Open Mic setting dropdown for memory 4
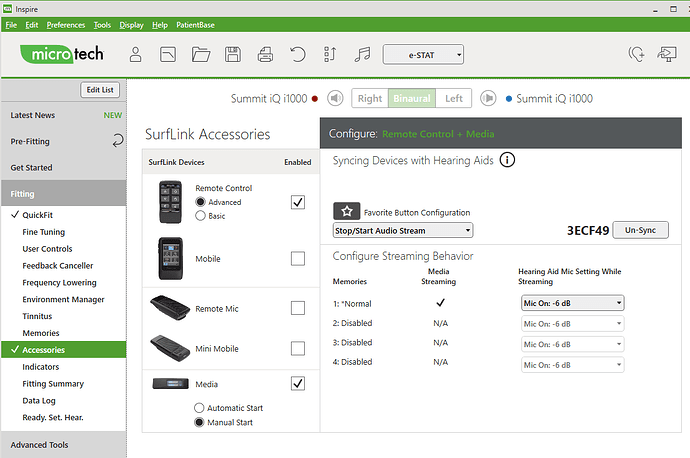This screenshot has height=458, width=690. tap(573, 365)
